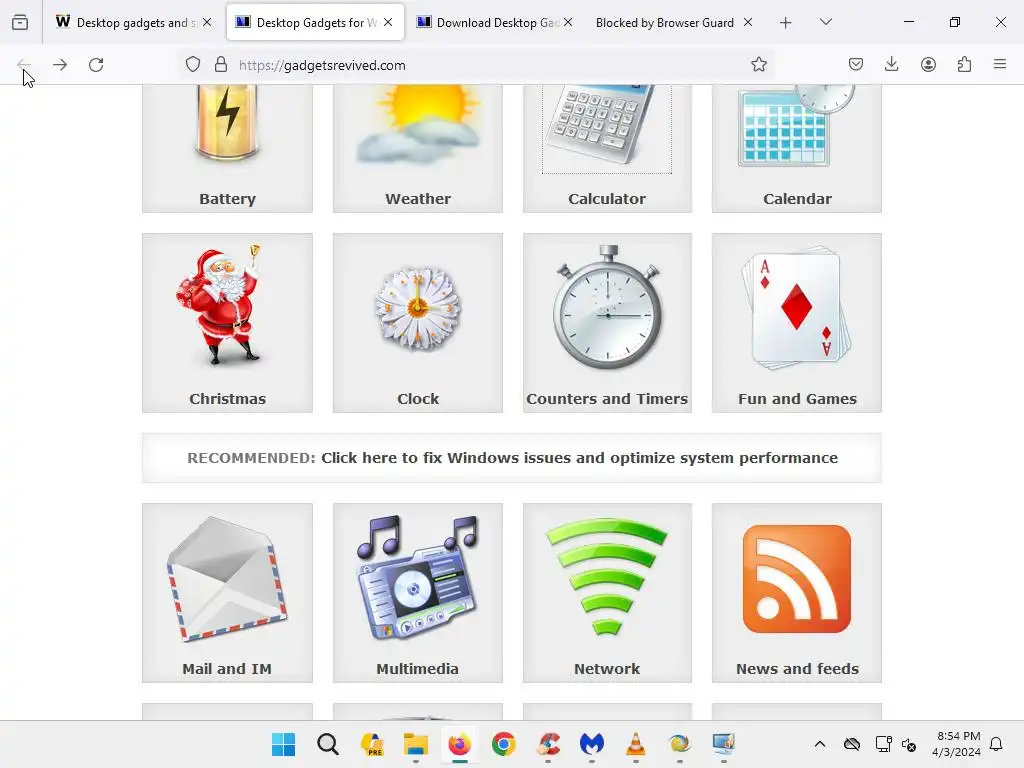Open the Downloads panel
The width and height of the screenshot is (1024, 768).
[x=891, y=65]
